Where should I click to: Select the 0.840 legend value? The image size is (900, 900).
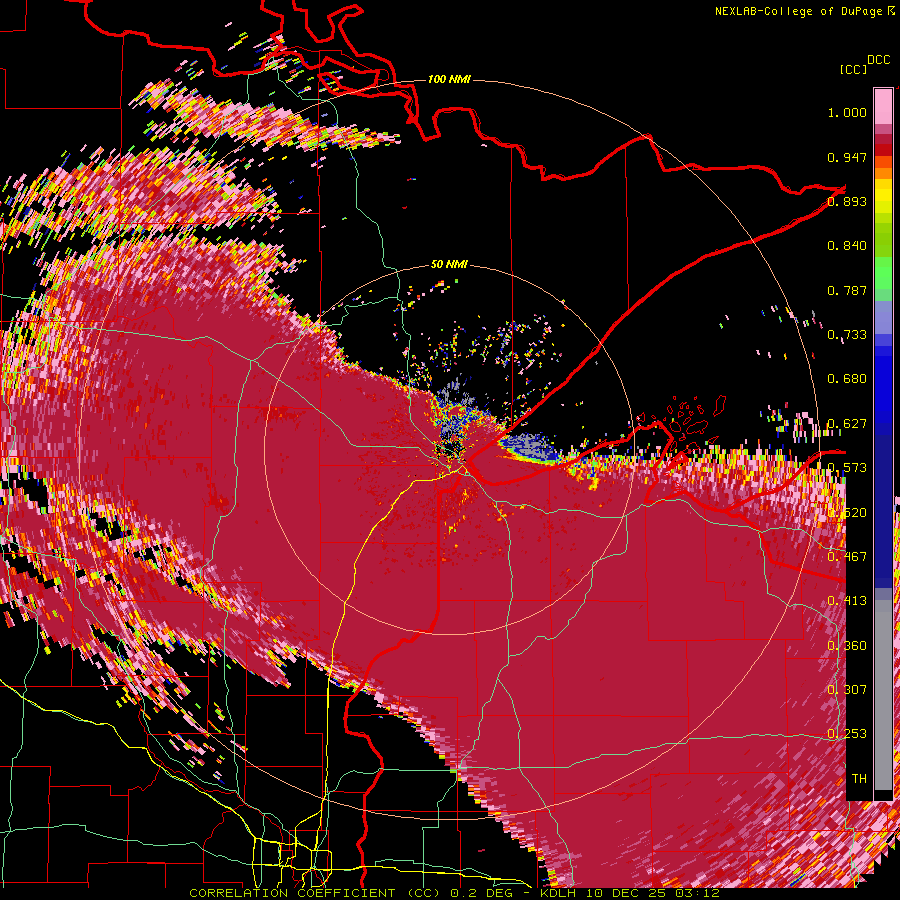pos(847,246)
